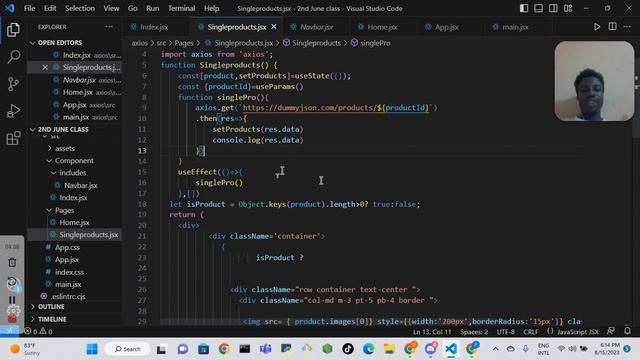Open the Source Control view
Screen dimensions: 640x360
click(13, 84)
